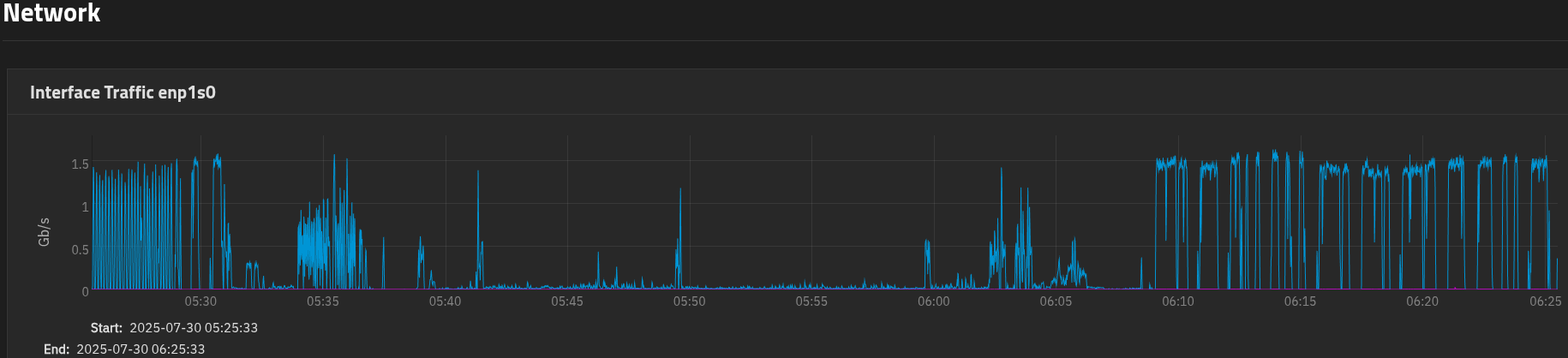Click the 06:15 time axis label
Viewport: 1568px width, 358px height.
click(1300, 301)
